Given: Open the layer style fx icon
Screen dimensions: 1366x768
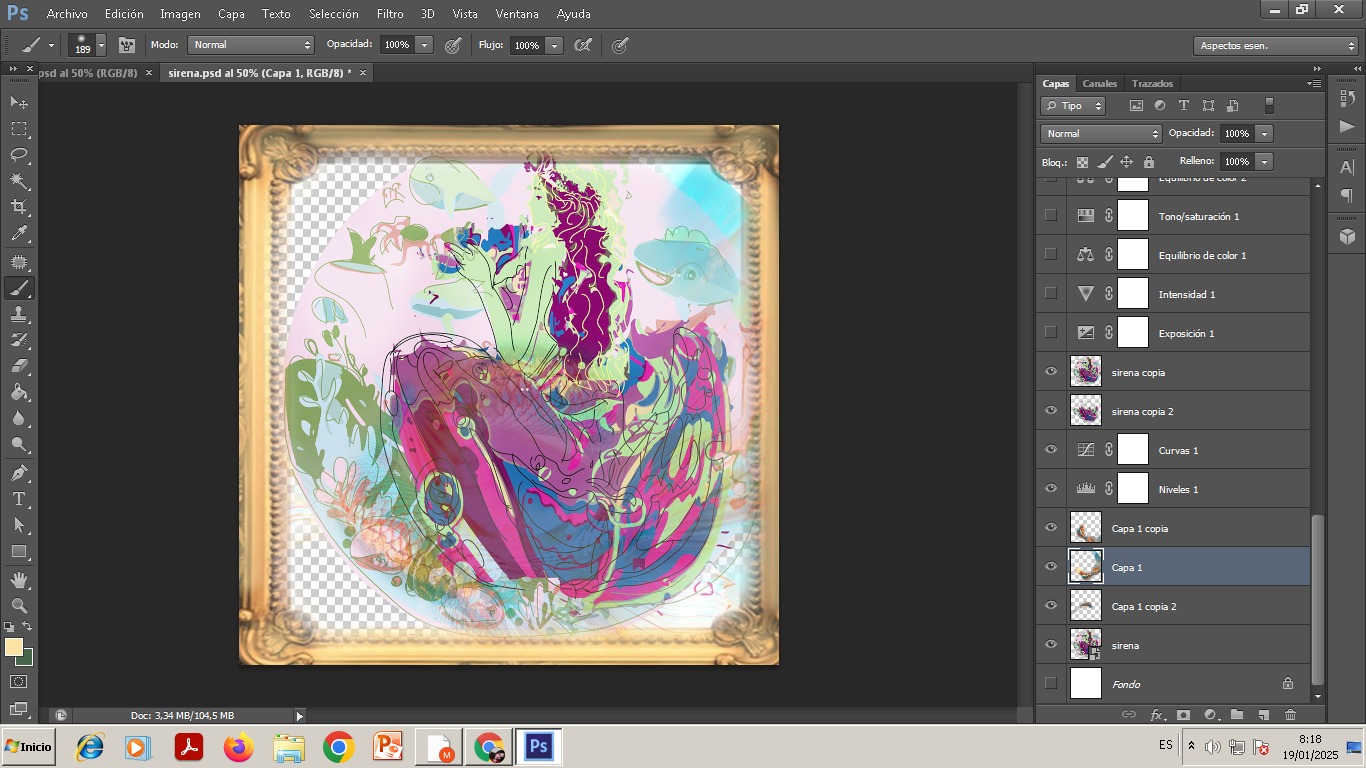Looking at the screenshot, I should 1157,715.
